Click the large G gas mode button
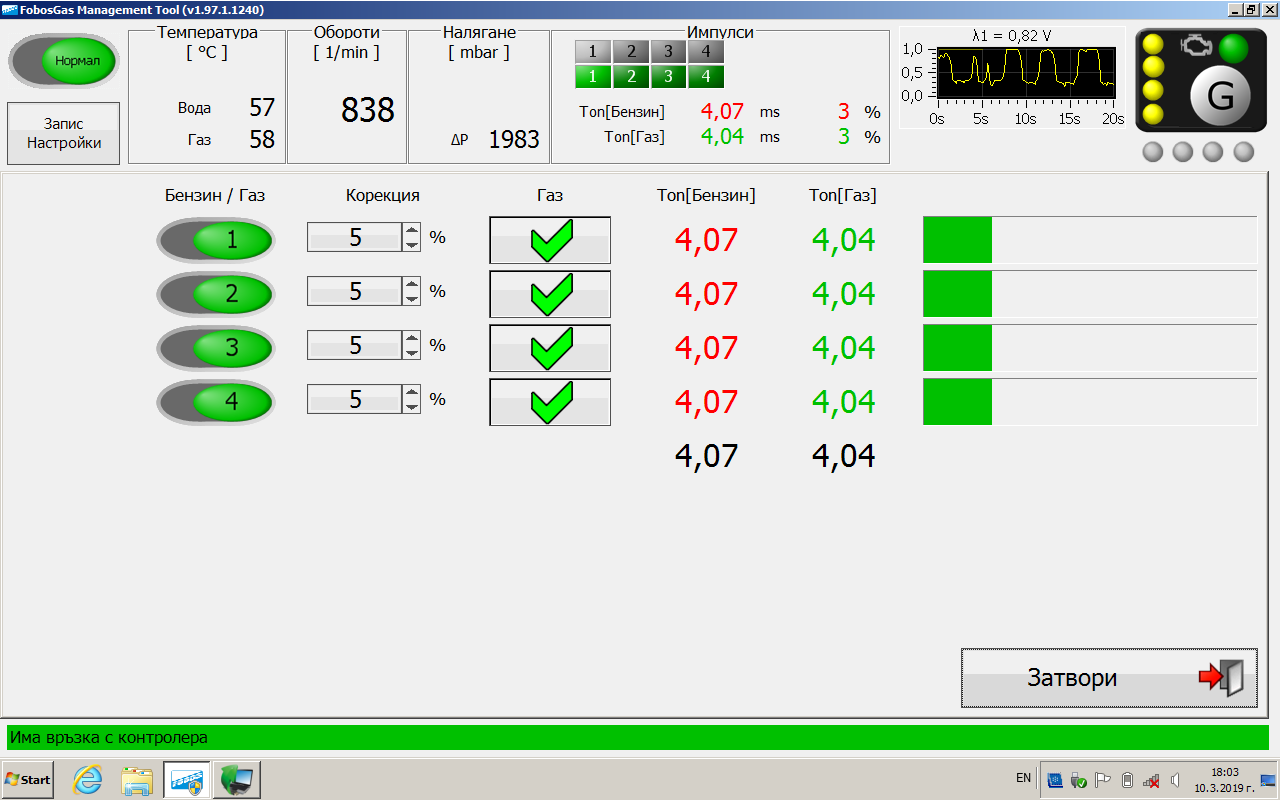 1220,96
